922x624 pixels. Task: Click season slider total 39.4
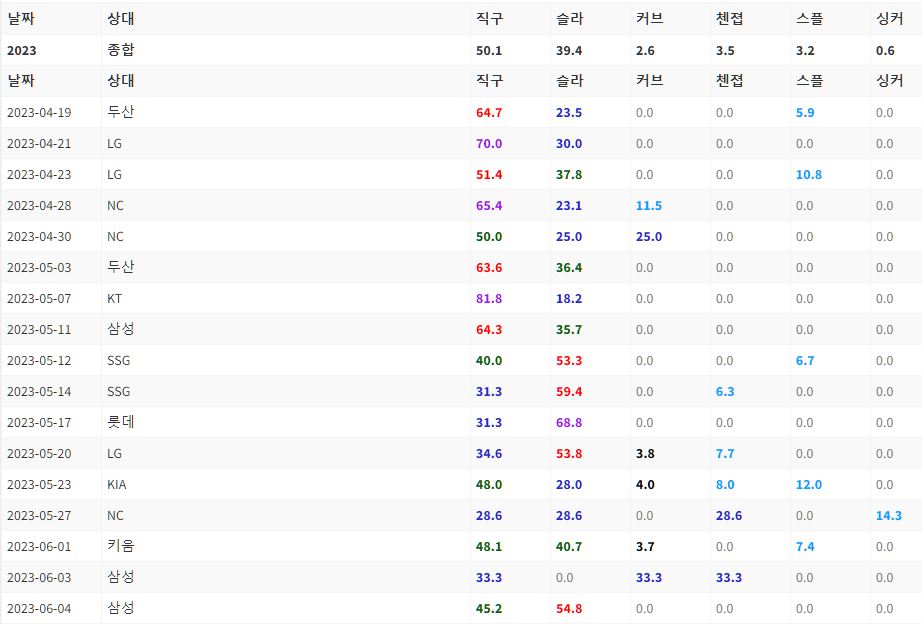click(x=569, y=51)
